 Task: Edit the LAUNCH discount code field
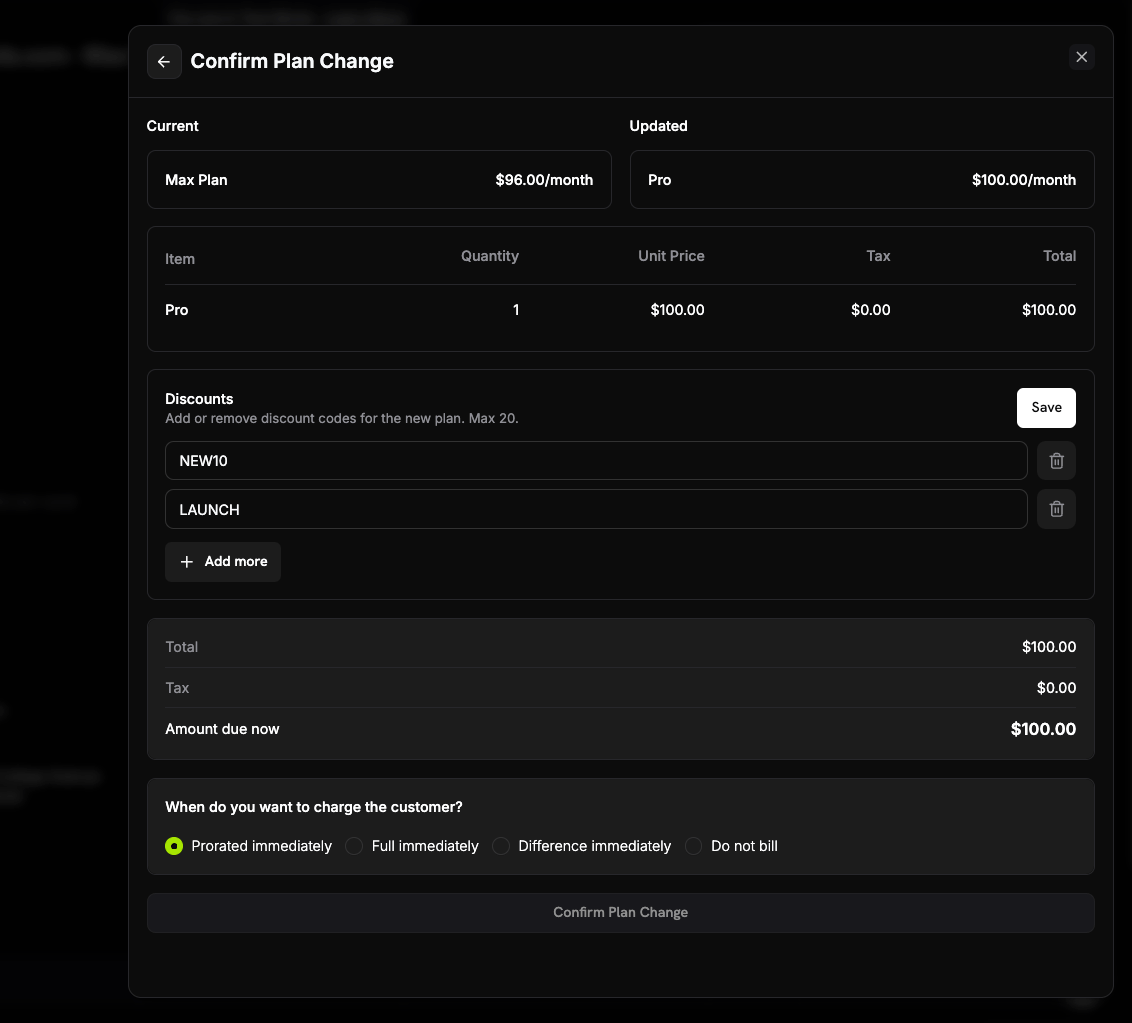pyautogui.click(x=596, y=509)
